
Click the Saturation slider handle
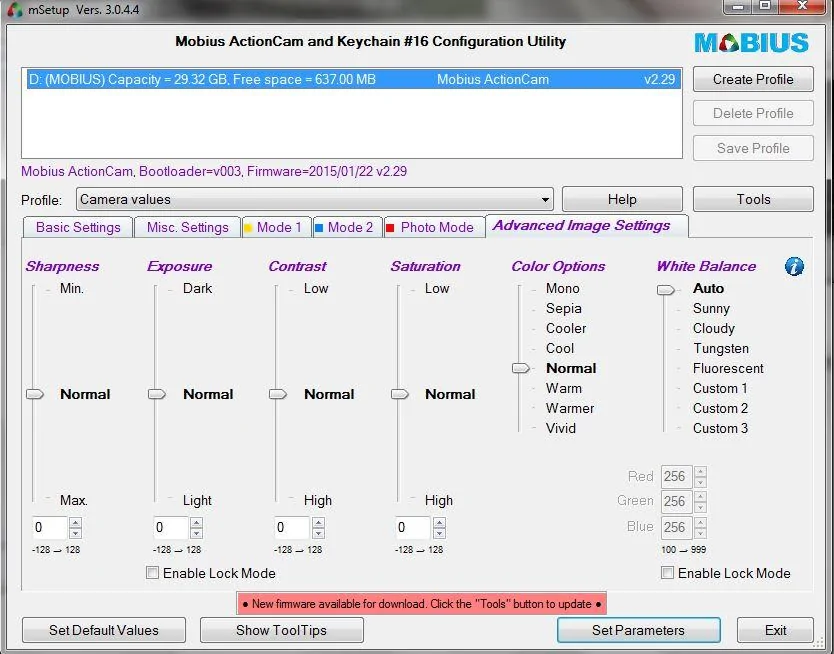pyautogui.click(x=399, y=394)
